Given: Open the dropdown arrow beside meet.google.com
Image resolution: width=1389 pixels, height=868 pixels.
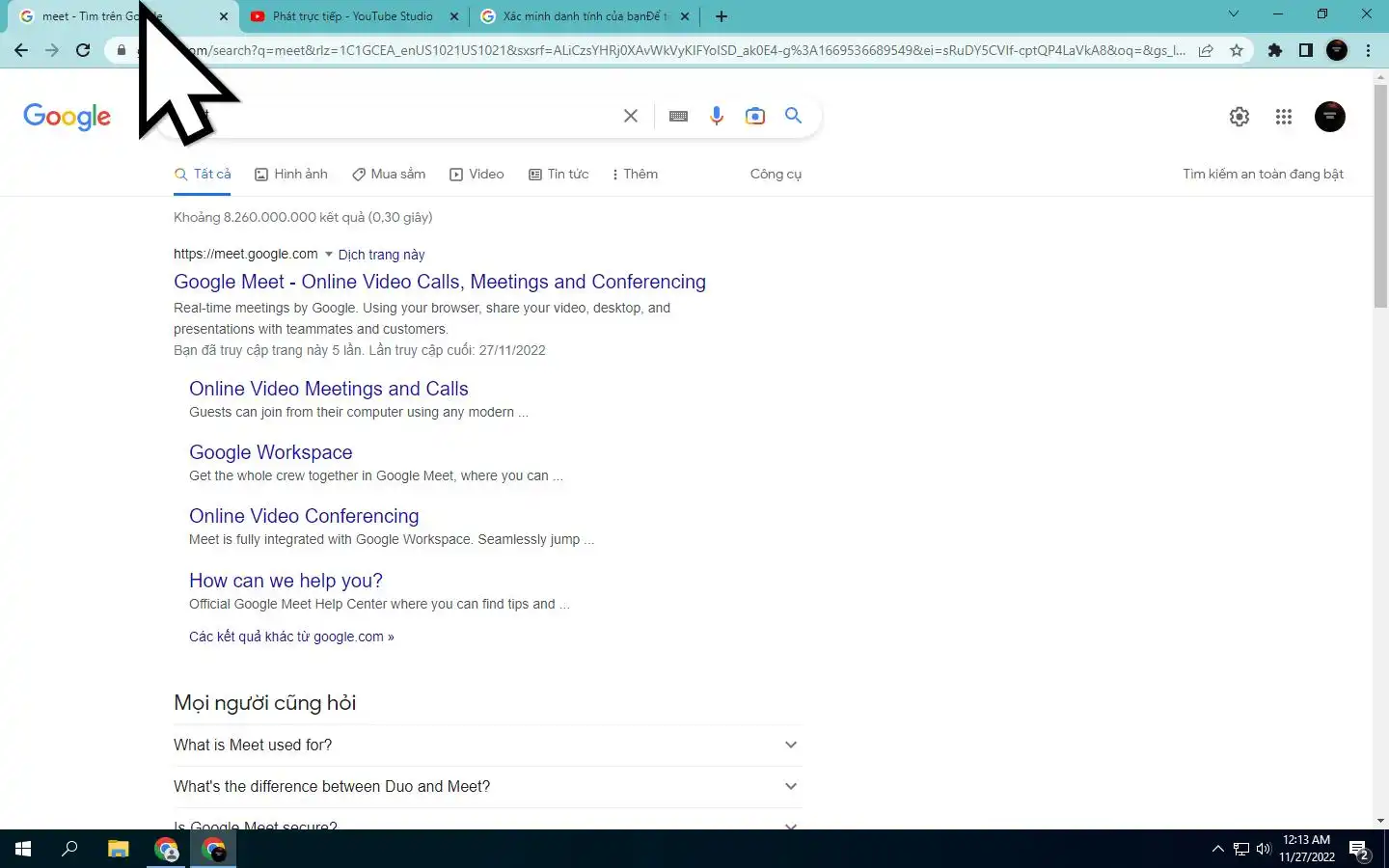Looking at the screenshot, I should pyautogui.click(x=329, y=255).
